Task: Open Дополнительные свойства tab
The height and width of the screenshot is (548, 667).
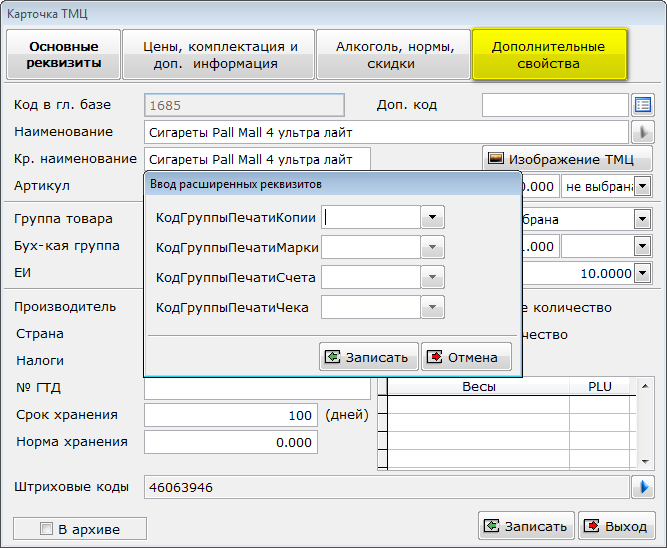Action: [549, 54]
